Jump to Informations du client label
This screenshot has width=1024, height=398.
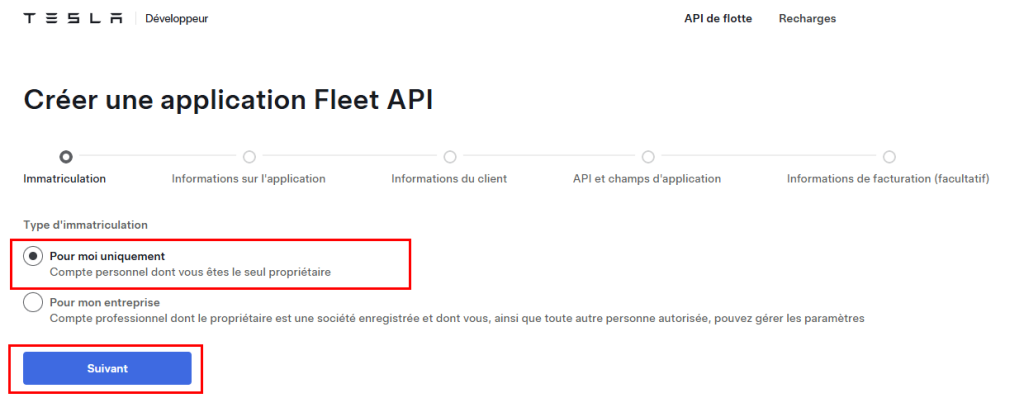click(x=449, y=178)
